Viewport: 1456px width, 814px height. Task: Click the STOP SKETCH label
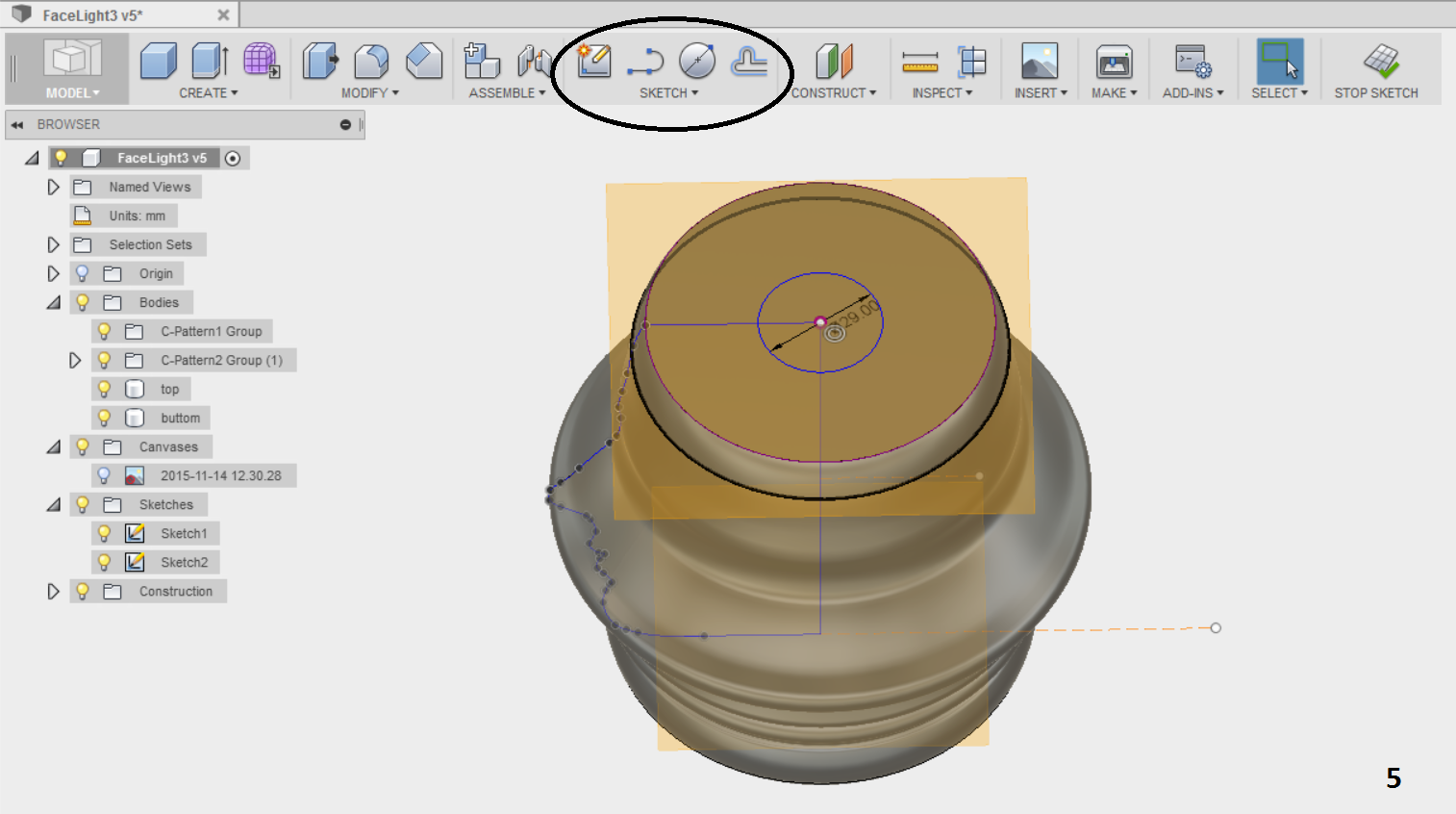click(1376, 93)
